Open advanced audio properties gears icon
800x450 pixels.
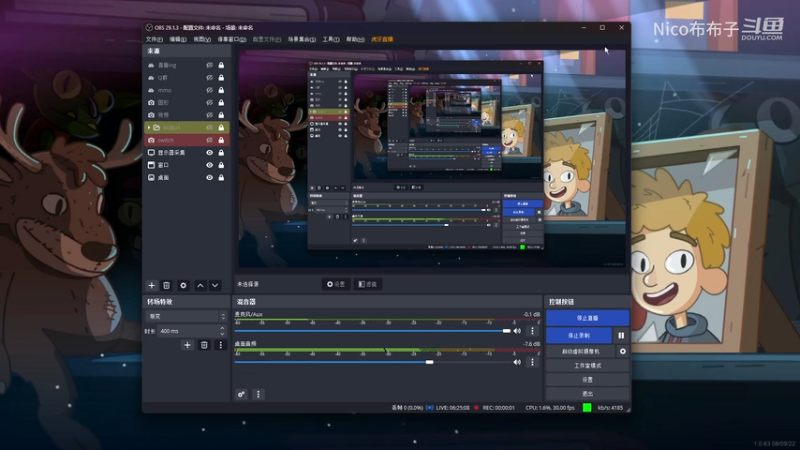[x=241, y=394]
